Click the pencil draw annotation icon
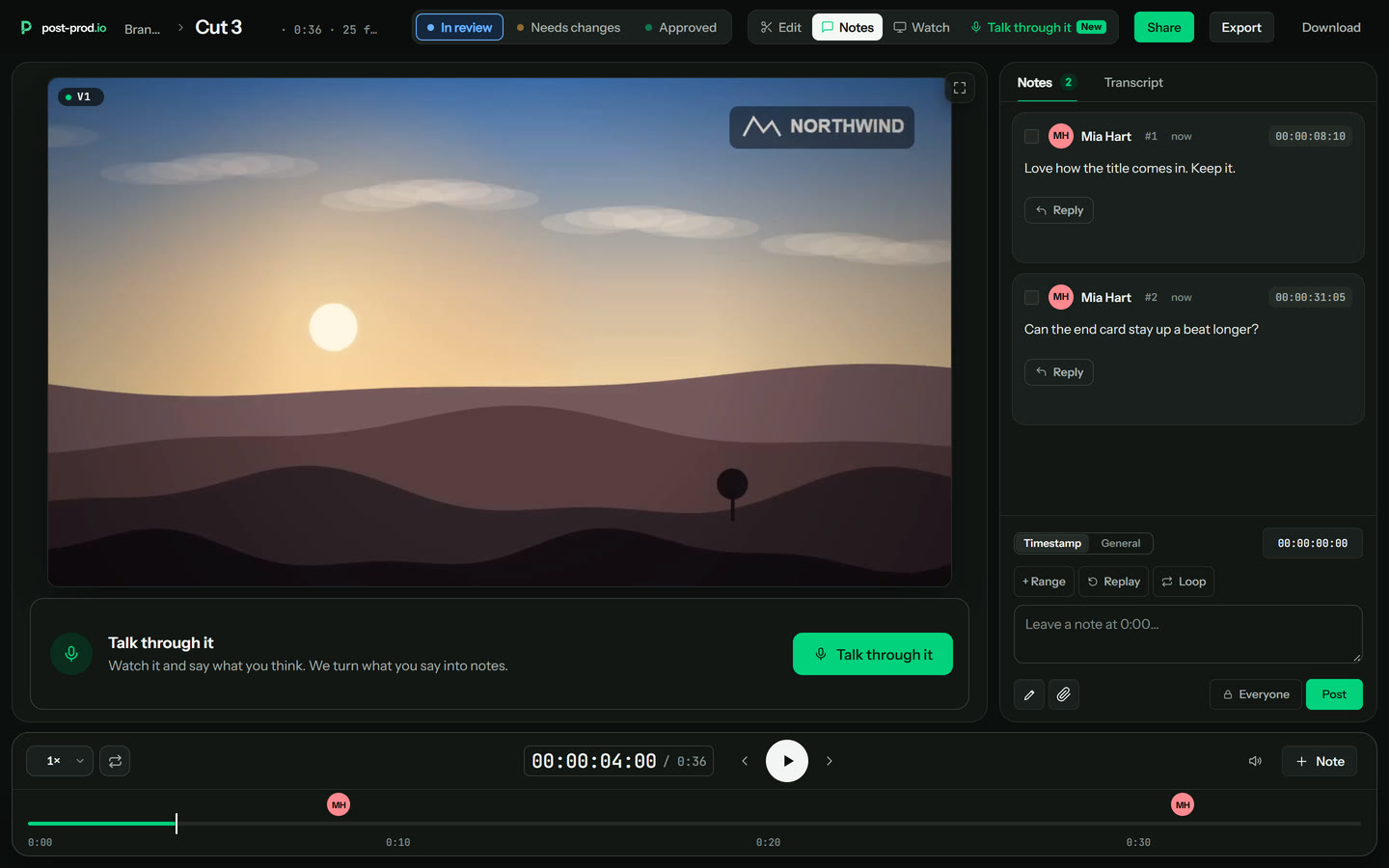The image size is (1389, 868). coord(1029,694)
